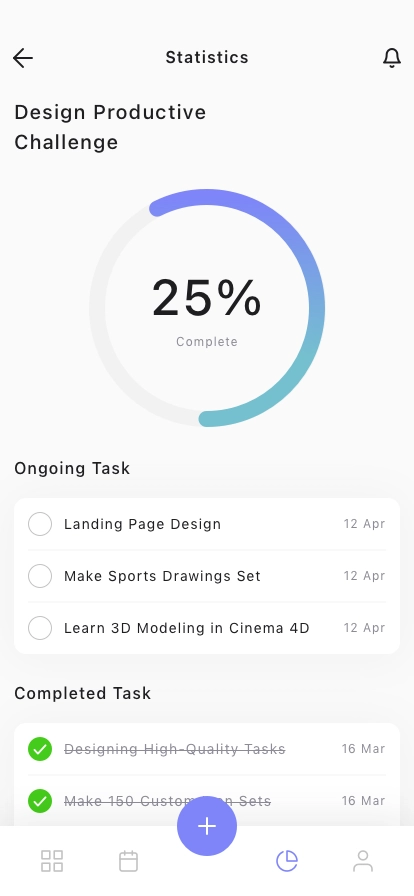This screenshot has width=414, height=896.
Task: Open the calendar icon in bottom bar
Action: coord(128,861)
